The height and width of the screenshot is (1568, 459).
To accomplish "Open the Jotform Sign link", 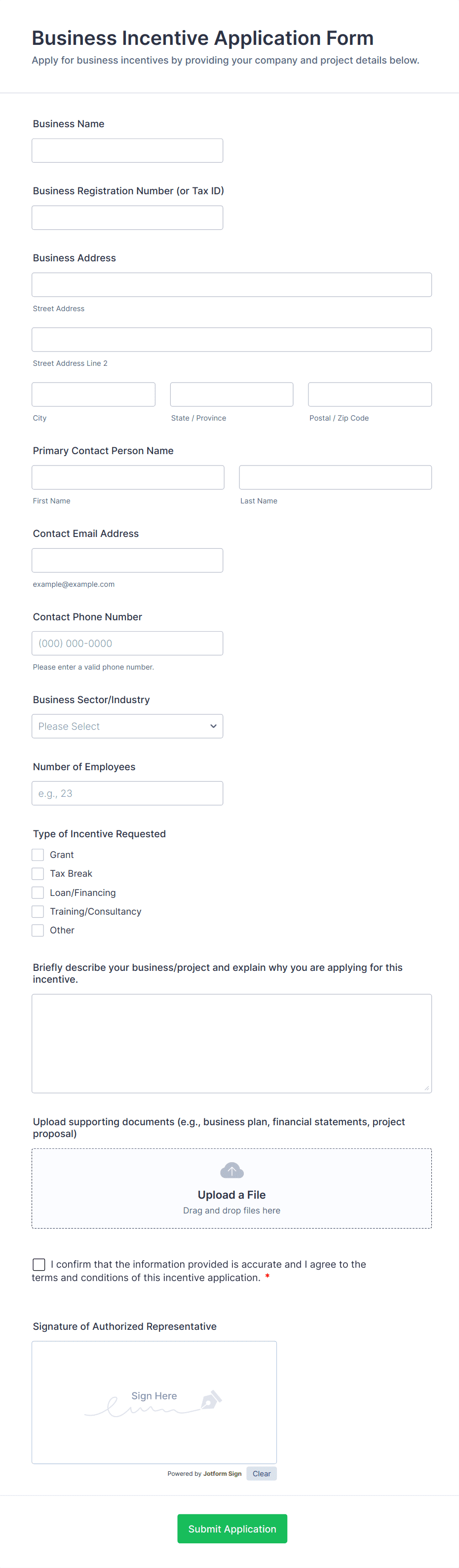I will point(223,1474).
